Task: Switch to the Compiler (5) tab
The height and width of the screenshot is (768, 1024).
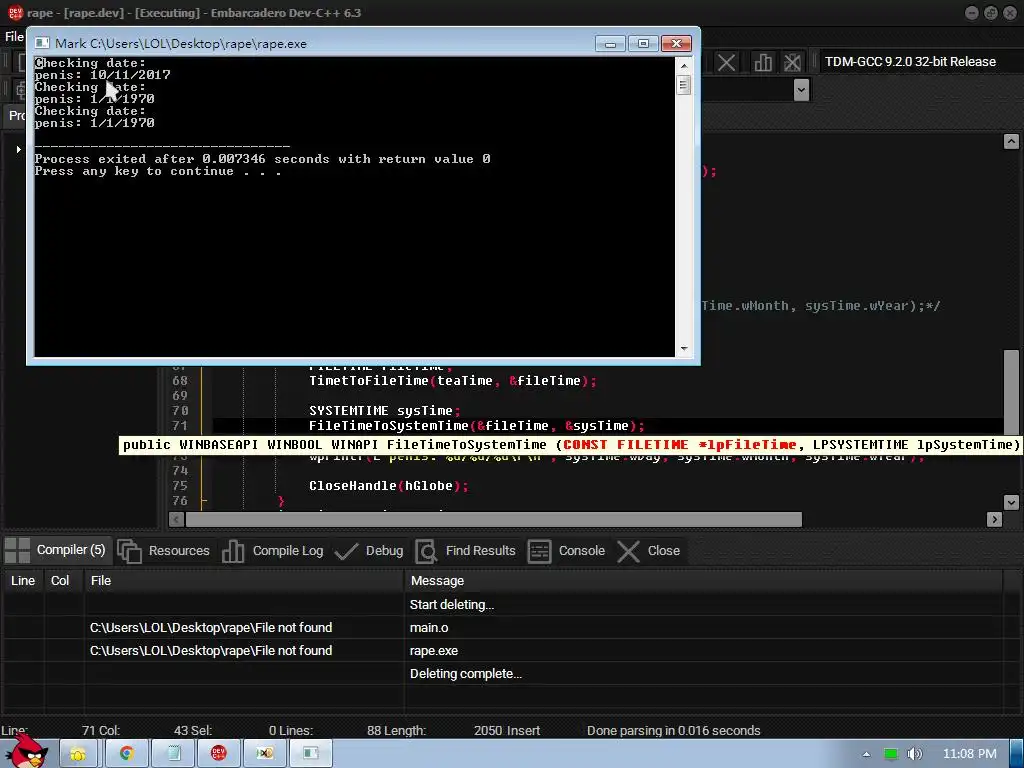Action: 56,550
